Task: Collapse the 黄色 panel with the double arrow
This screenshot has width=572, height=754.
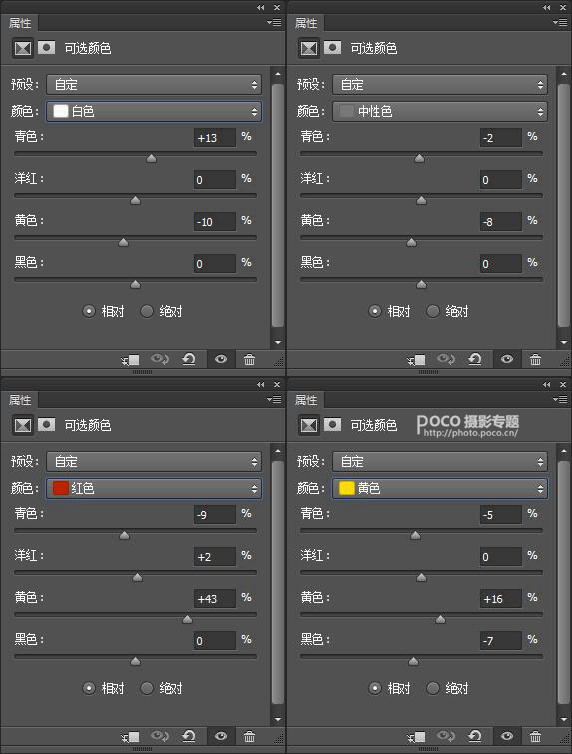Action: click(x=547, y=385)
